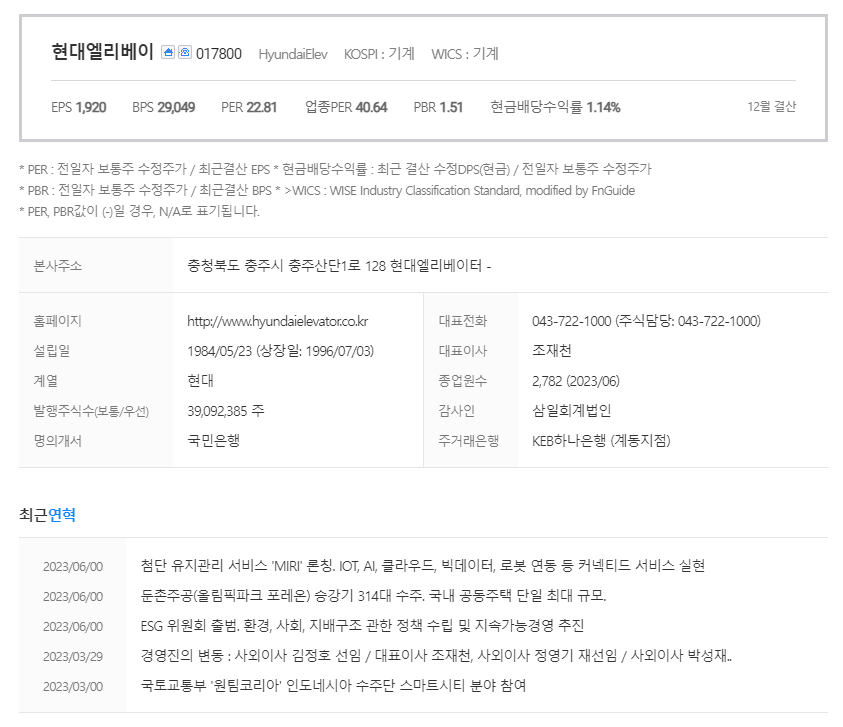Viewport: 843px width, 727px height.
Task: Click the 대표이사 name 조재천
Action: pyautogui.click(x=552, y=351)
